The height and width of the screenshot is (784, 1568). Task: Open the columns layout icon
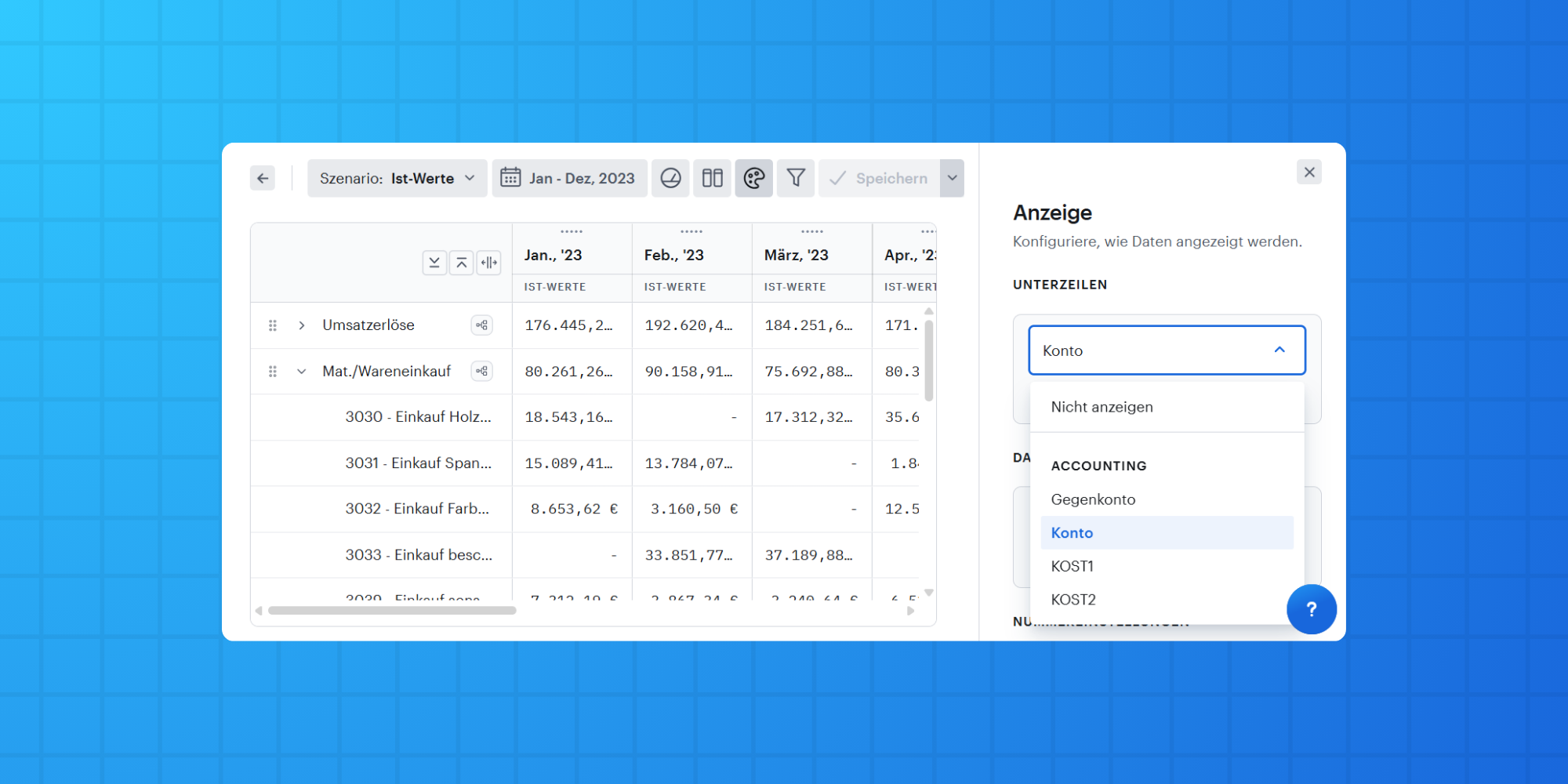click(x=712, y=178)
